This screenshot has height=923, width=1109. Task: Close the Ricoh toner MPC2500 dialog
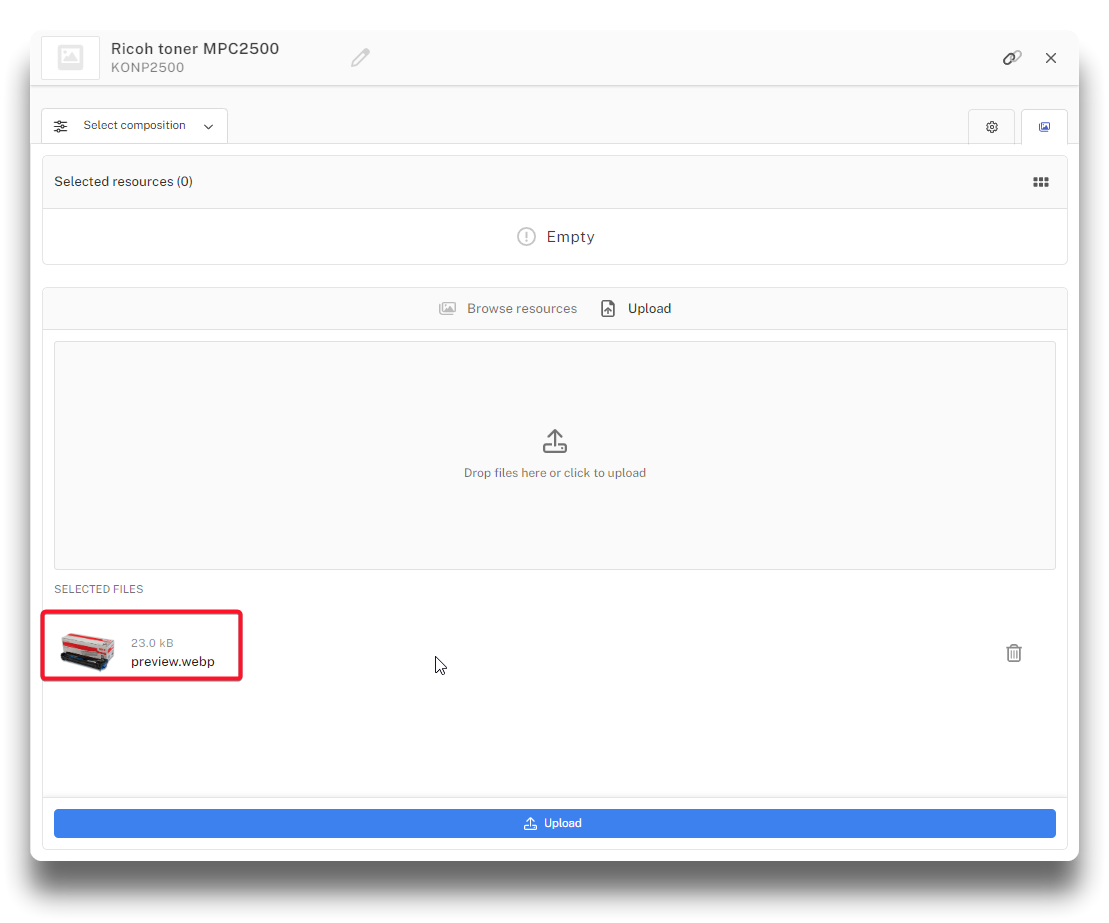[x=1050, y=58]
